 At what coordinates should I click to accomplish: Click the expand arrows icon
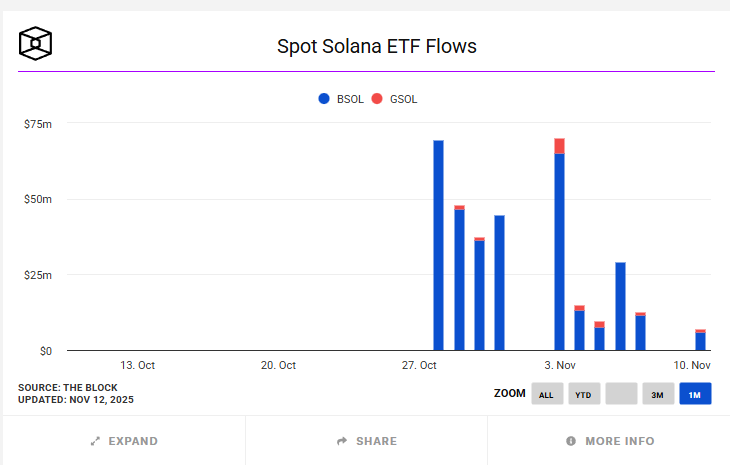coord(95,441)
